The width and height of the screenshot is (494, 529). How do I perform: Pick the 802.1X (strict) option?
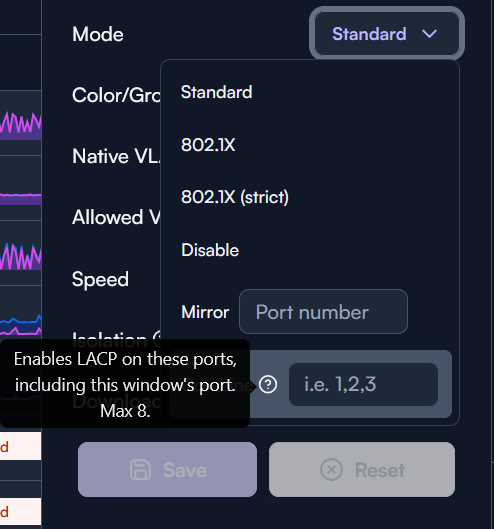tap(310, 197)
